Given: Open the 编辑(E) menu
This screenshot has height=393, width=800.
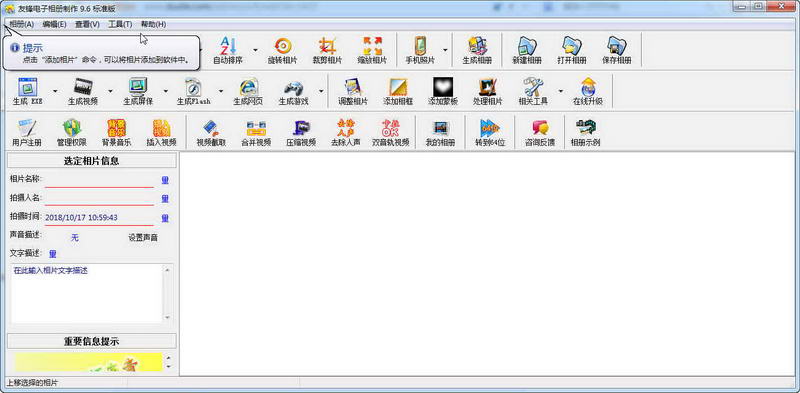Looking at the screenshot, I should [55, 24].
